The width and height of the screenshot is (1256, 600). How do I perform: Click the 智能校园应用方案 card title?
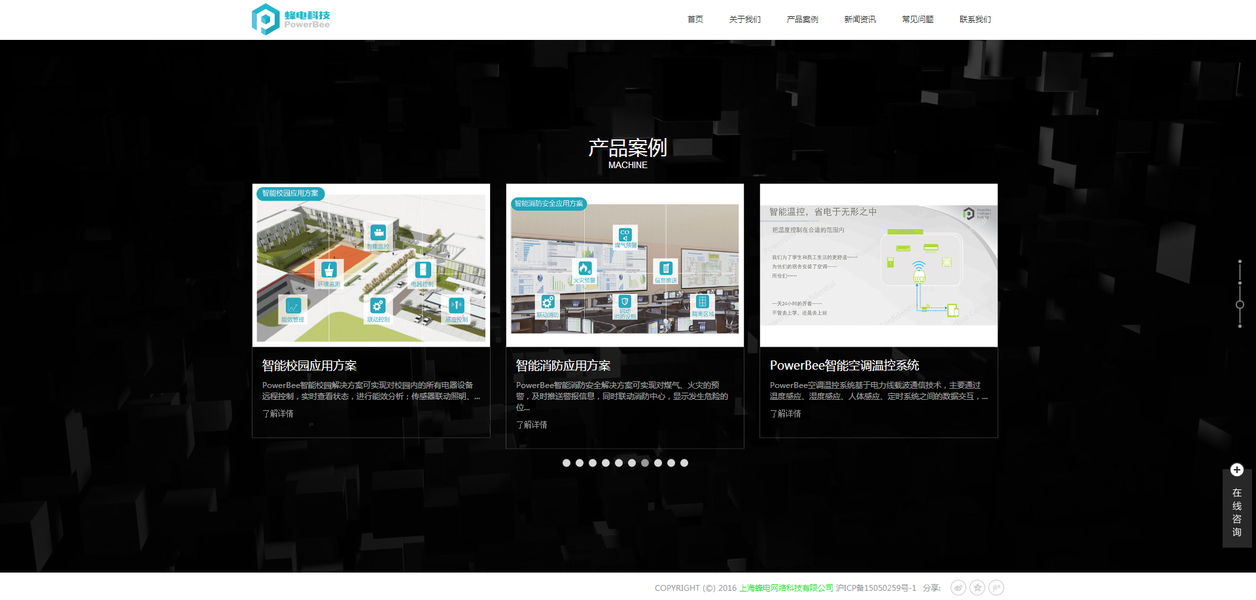pyautogui.click(x=309, y=366)
